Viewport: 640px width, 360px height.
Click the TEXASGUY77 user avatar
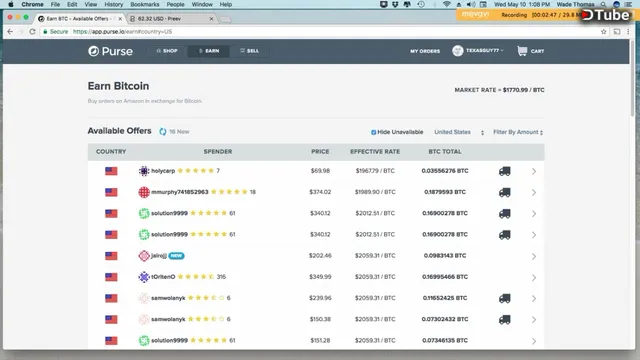pyautogui.click(x=458, y=51)
